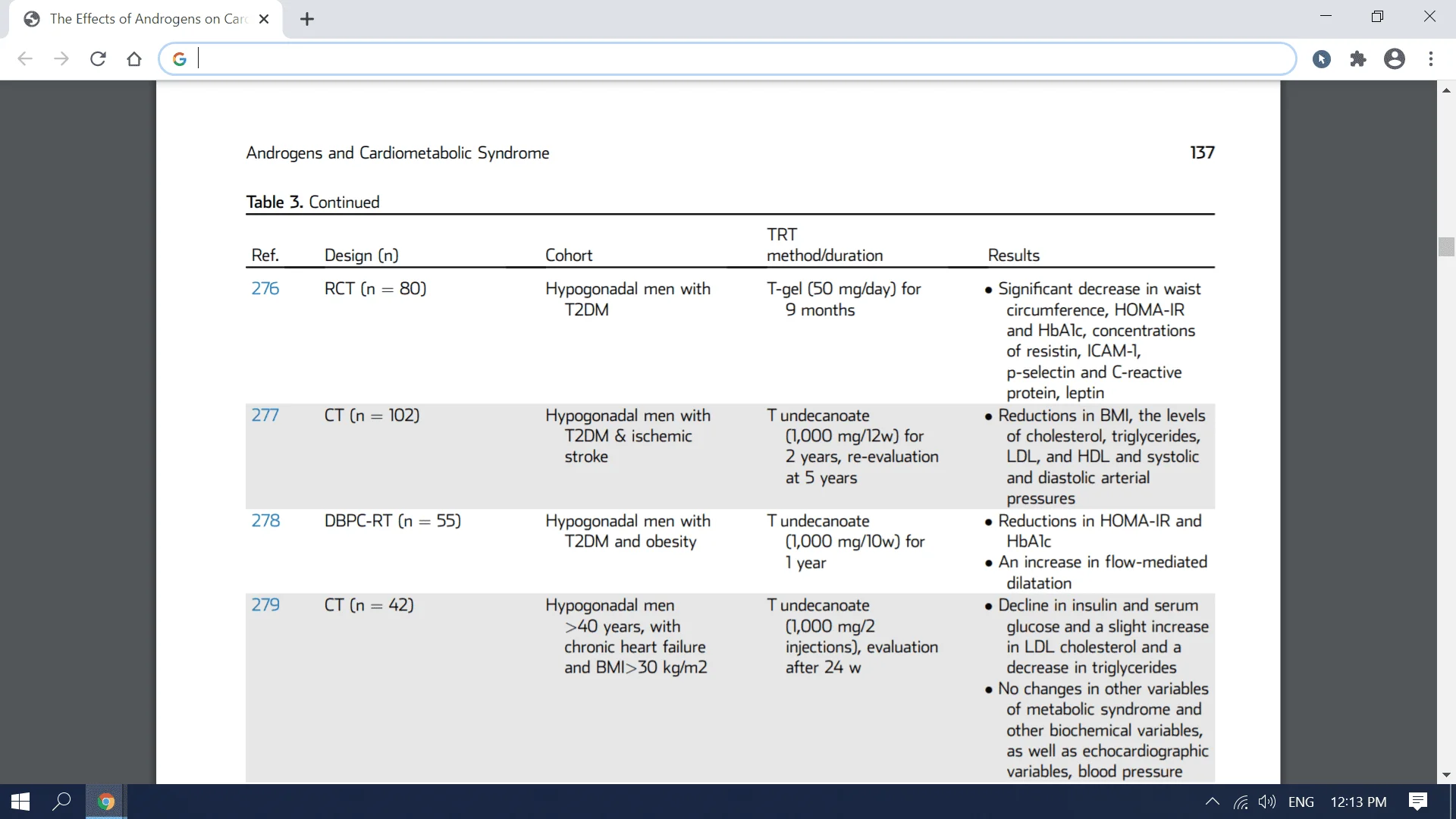Click 'T2DM & ischemic' cohort text
The image size is (1456, 819).
(628, 436)
